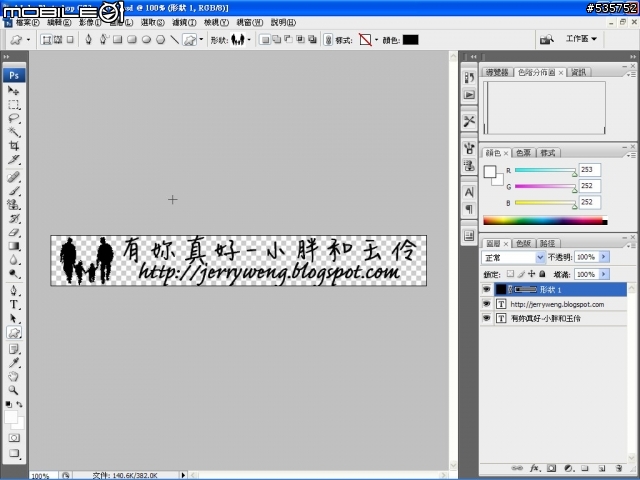Image resolution: width=640 pixels, height=480 pixels.
Task: Open the 工作區 workspace dropdown
Action: point(581,39)
